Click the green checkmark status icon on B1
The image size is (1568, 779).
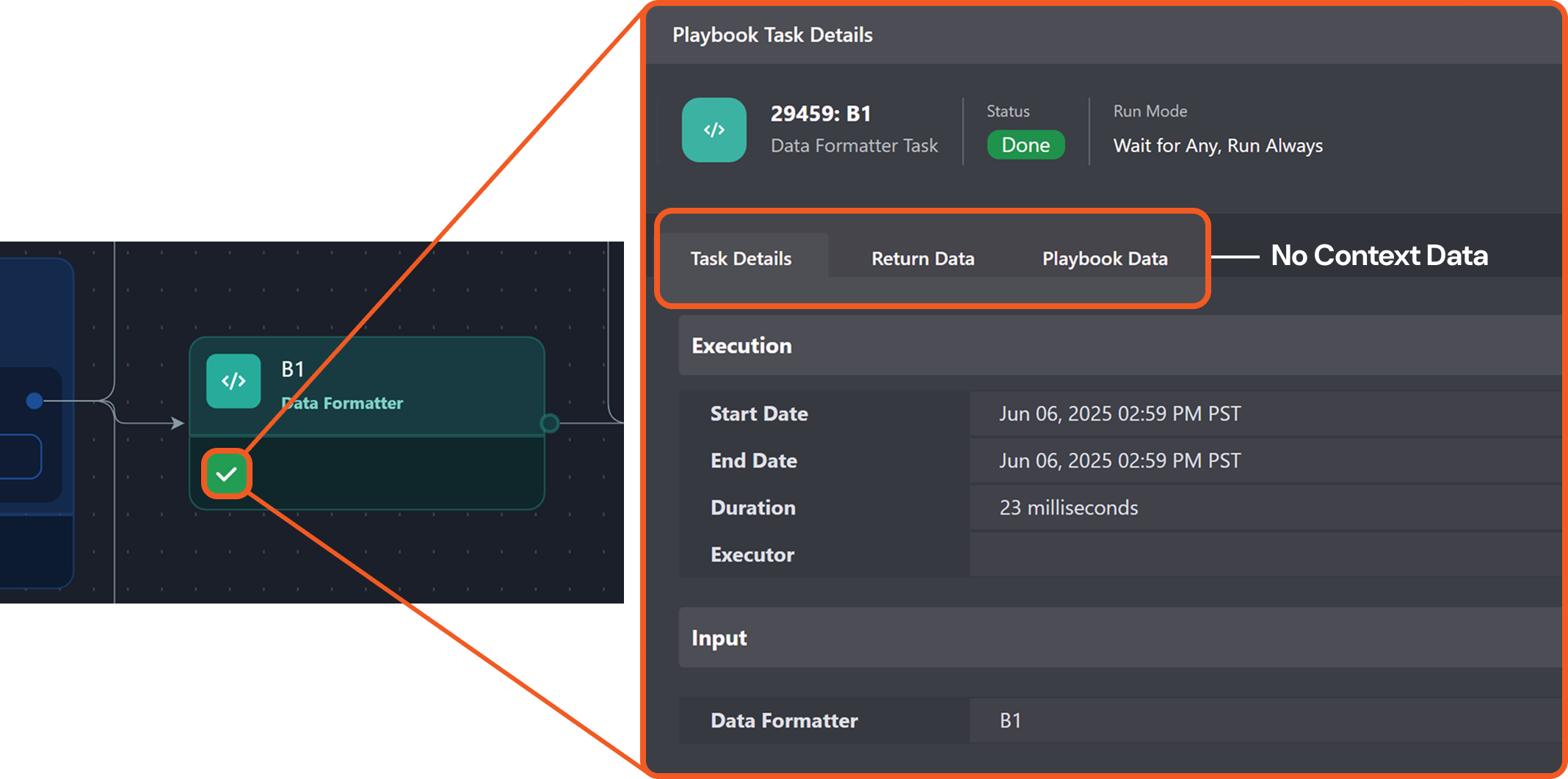(226, 474)
